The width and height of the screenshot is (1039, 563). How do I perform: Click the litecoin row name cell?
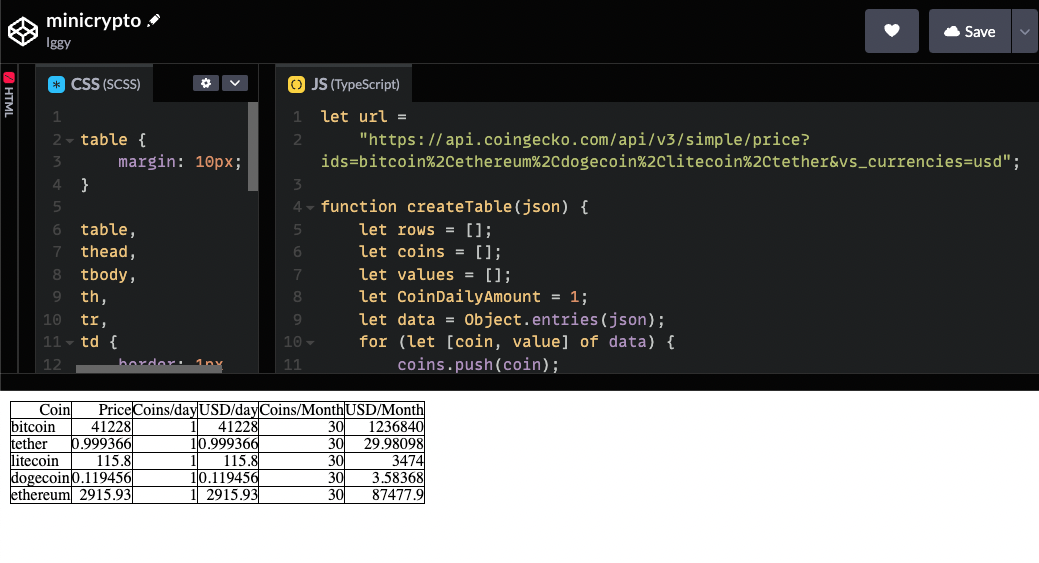point(41,461)
